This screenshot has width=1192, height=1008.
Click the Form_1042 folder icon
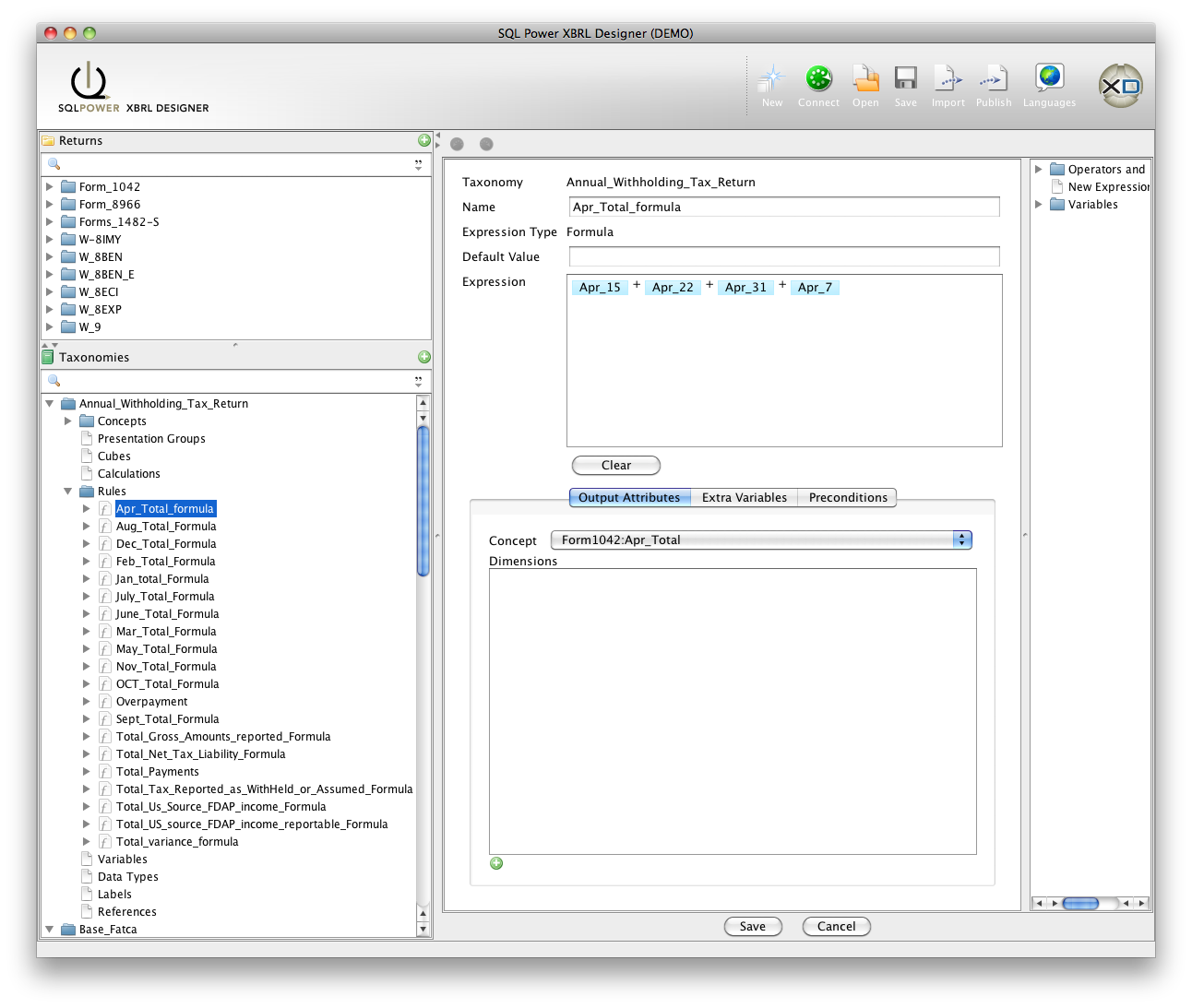tap(68, 186)
